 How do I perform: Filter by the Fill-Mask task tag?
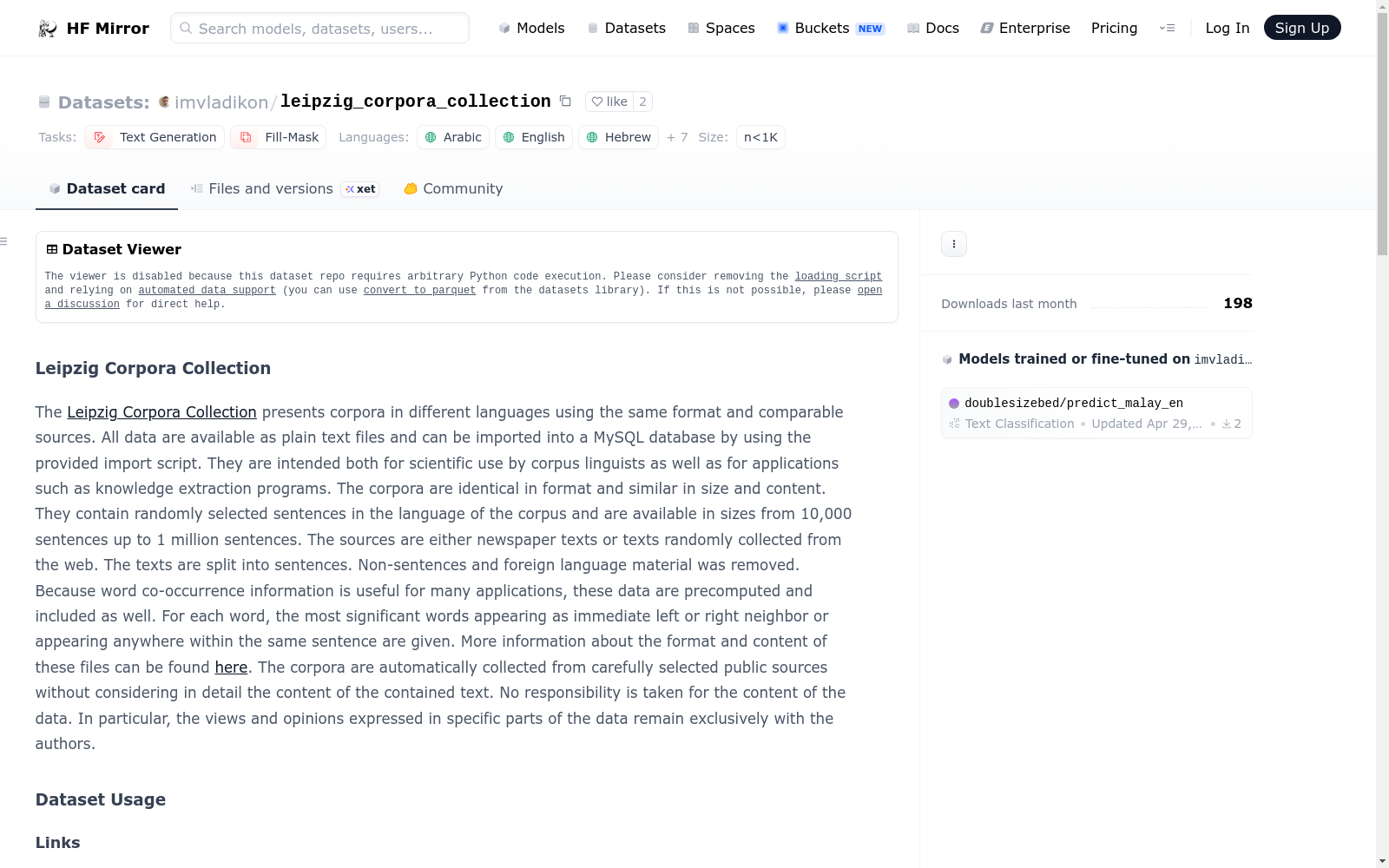(x=279, y=137)
